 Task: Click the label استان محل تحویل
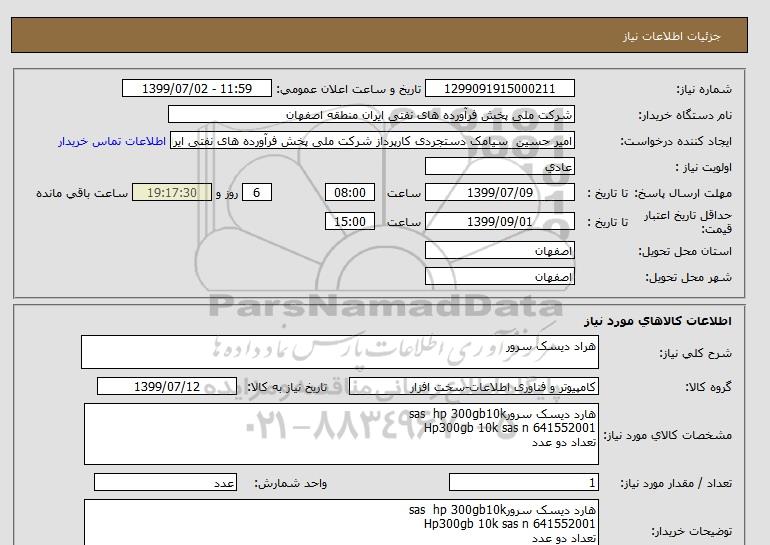pyautogui.click(x=685, y=251)
